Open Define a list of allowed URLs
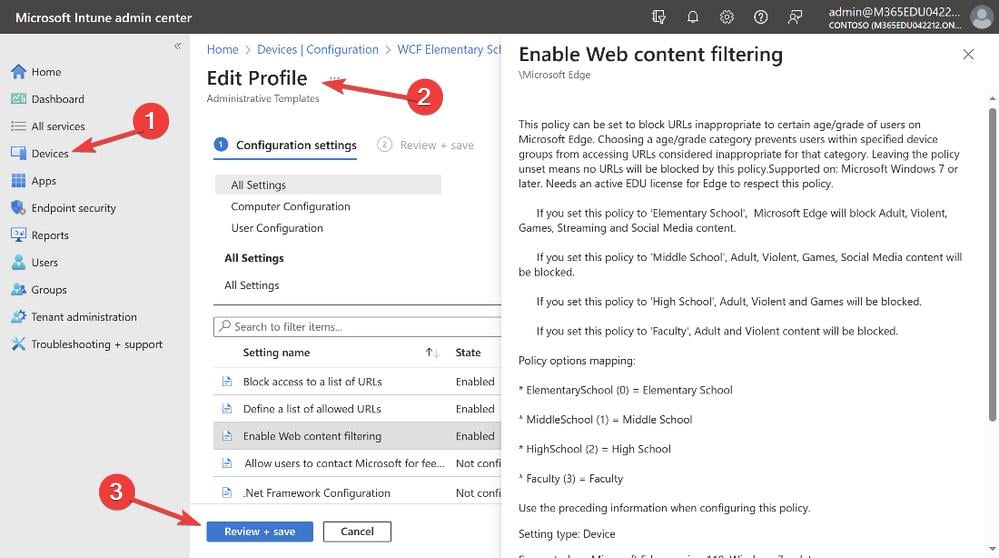Viewport: 999px width, 558px height. coord(312,409)
